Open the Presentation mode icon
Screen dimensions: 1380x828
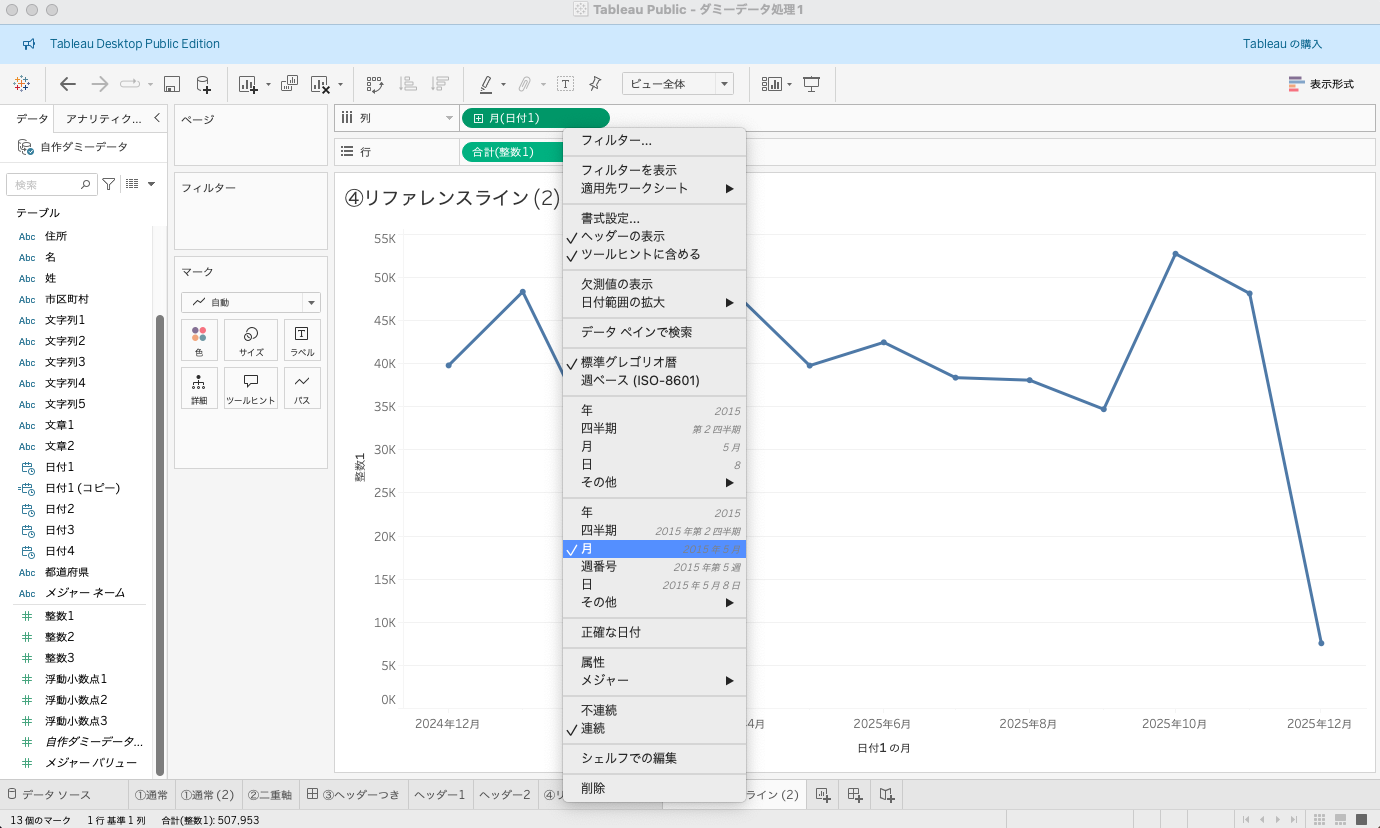[811, 84]
